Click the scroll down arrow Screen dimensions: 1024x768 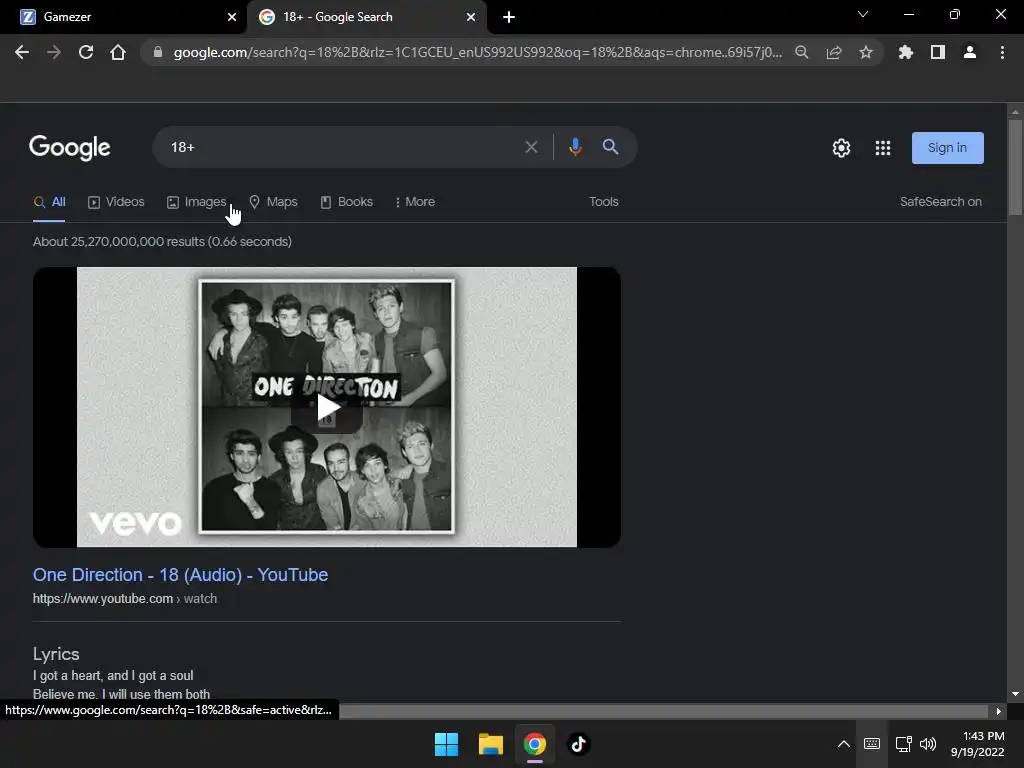[1015, 694]
